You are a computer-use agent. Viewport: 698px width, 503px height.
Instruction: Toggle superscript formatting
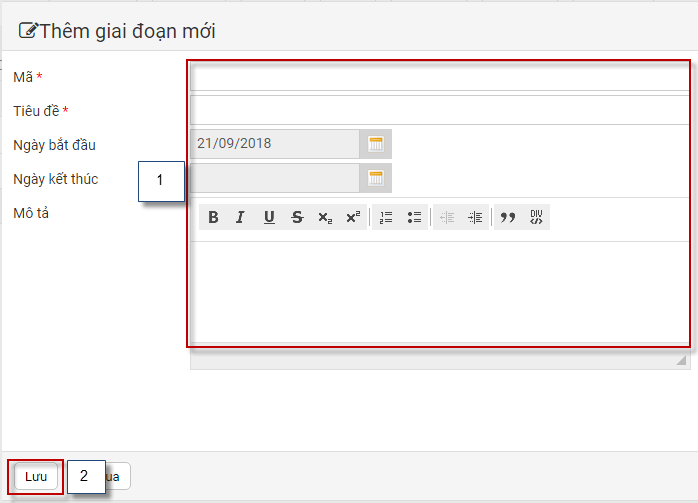352,217
